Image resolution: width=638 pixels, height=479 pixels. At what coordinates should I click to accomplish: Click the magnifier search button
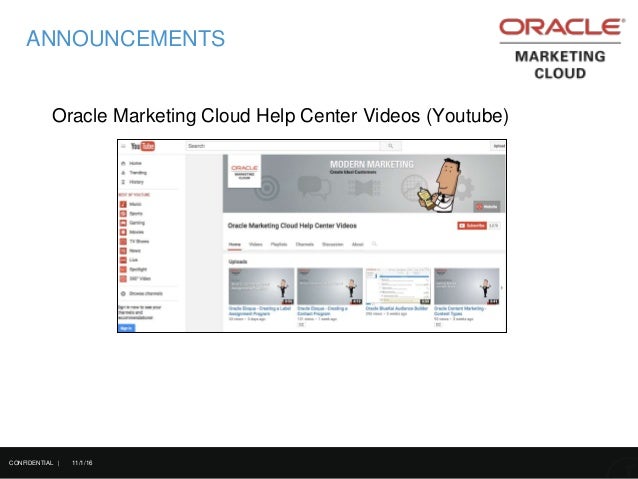(391, 146)
